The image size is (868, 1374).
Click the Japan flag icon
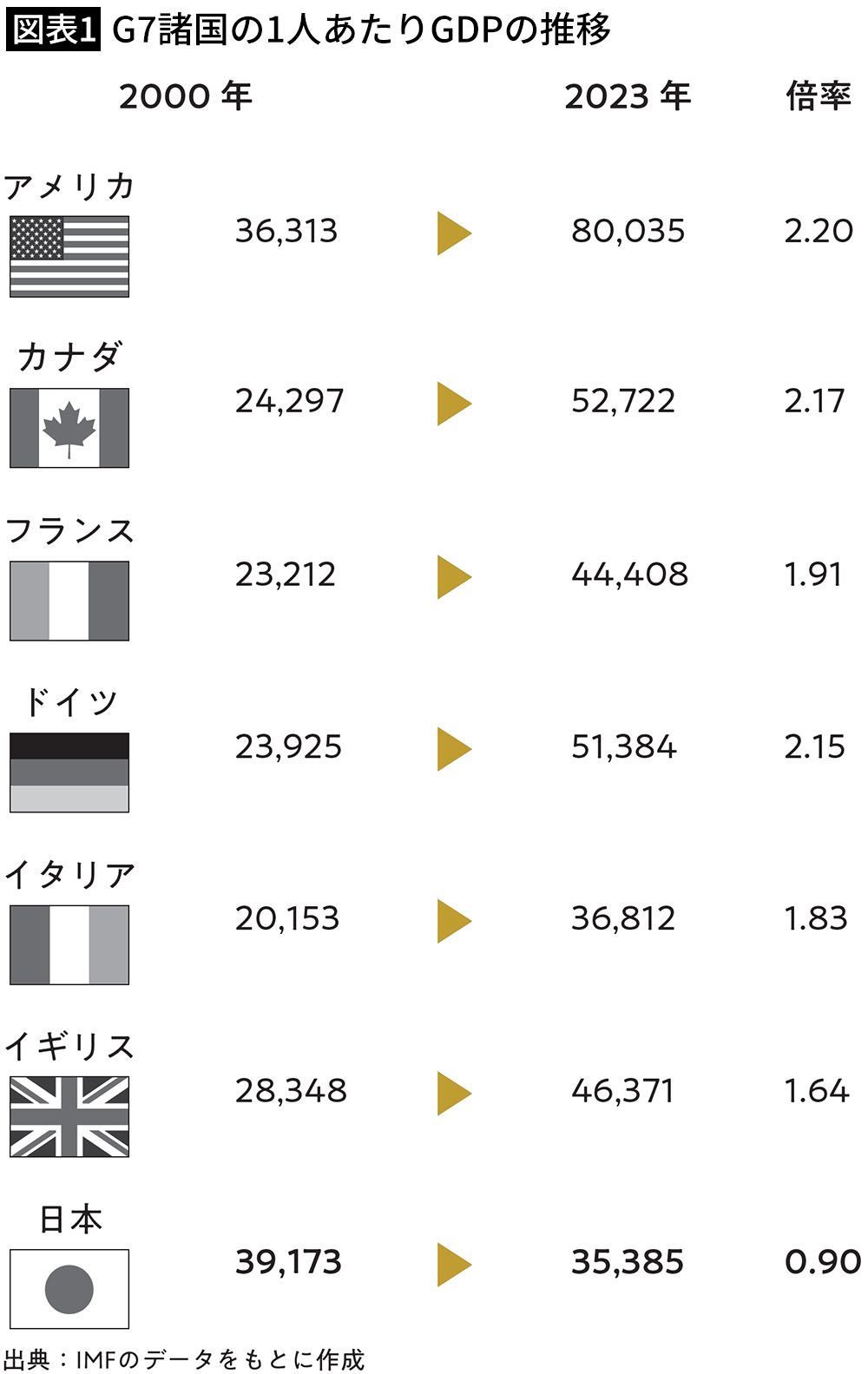pyautogui.click(x=69, y=1288)
